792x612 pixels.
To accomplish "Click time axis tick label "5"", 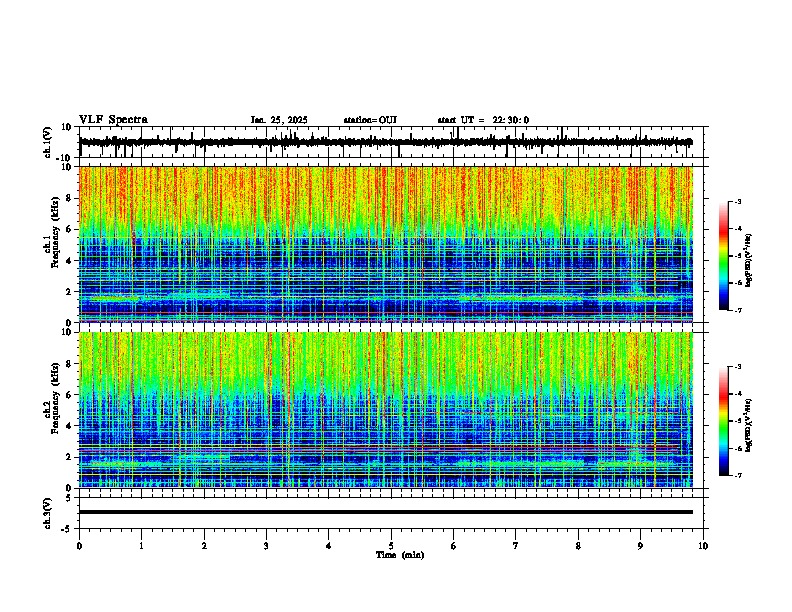I will coord(391,546).
